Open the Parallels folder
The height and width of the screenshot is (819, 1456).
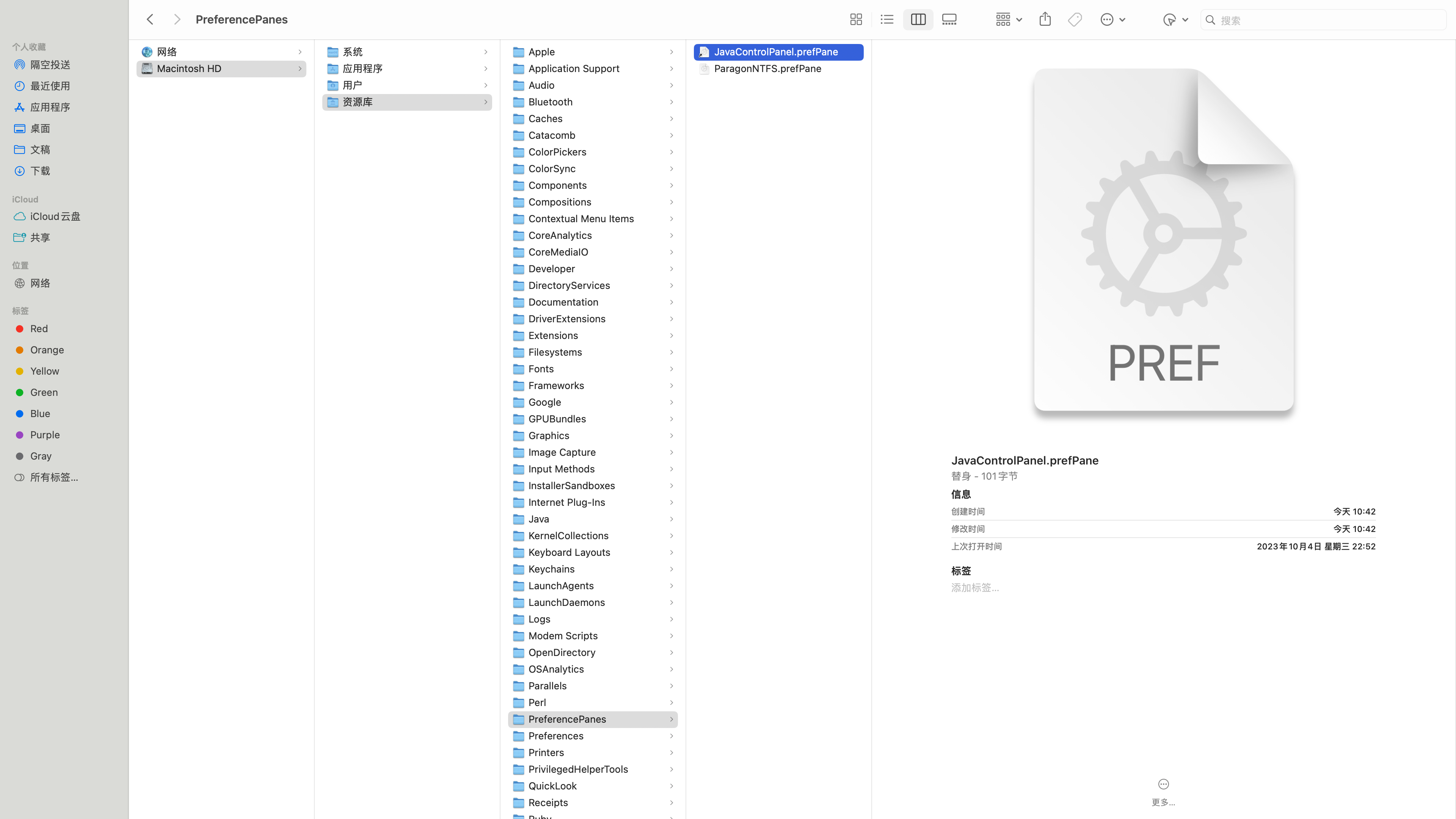[593, 686]
